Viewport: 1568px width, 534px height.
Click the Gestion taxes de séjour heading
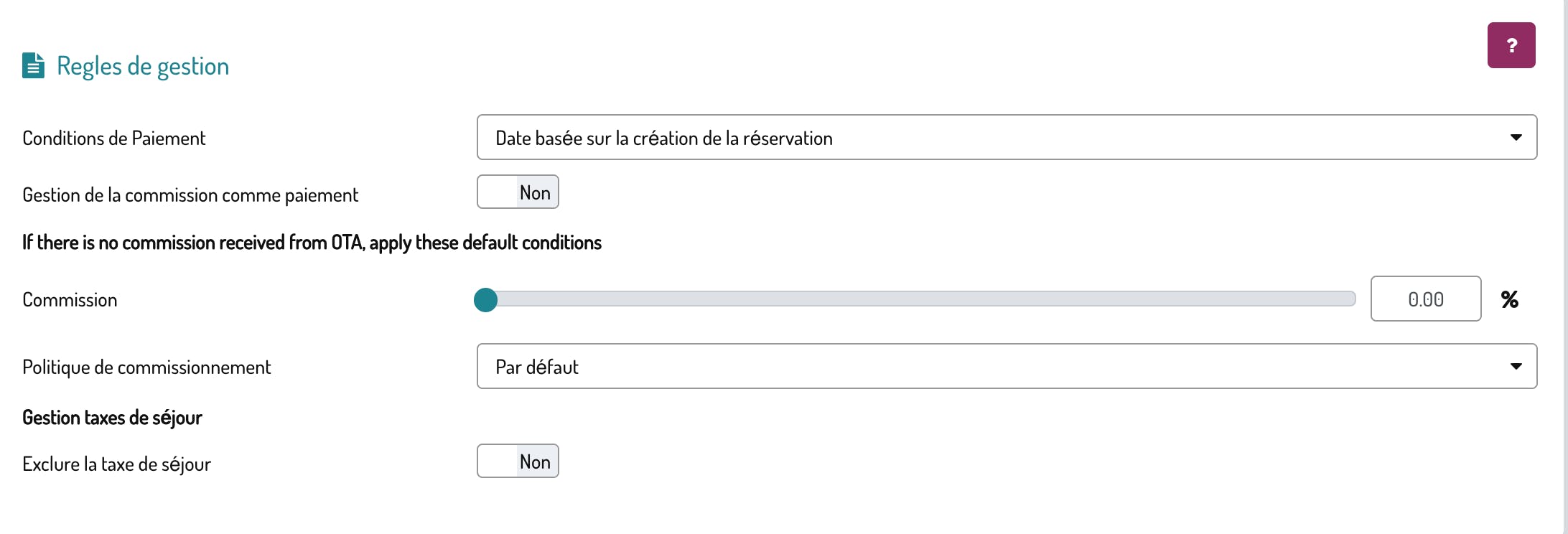pyautogui.click(x=112, y=418)
